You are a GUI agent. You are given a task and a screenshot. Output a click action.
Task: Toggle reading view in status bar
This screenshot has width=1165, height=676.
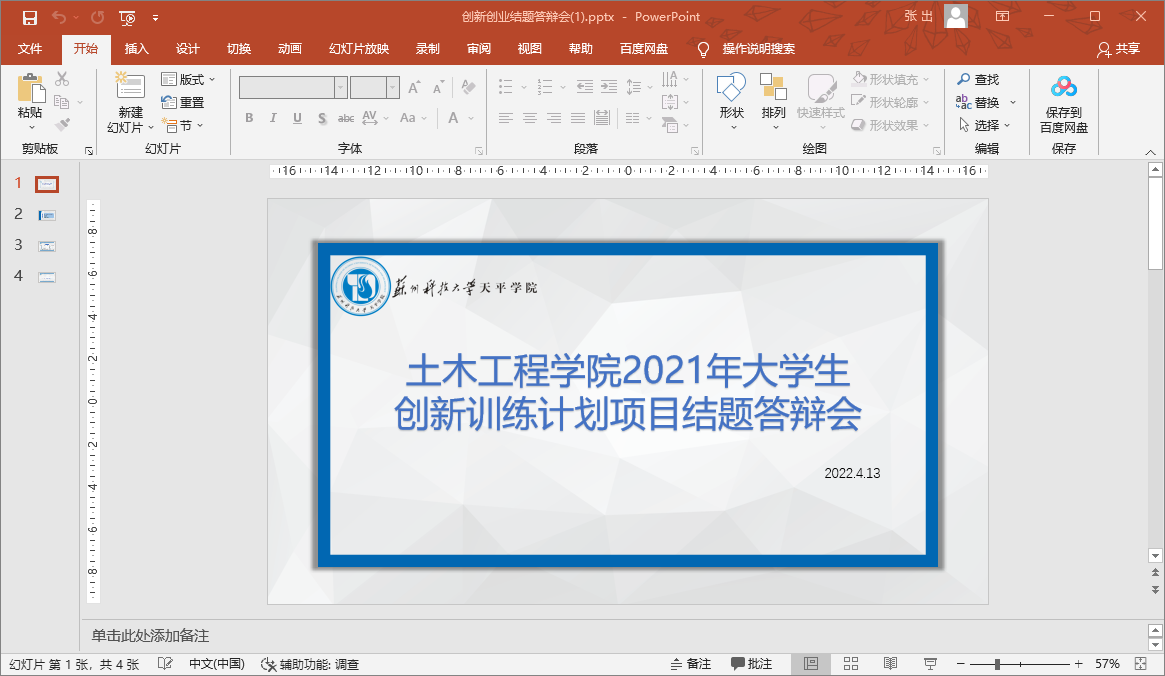click(890, 664)
